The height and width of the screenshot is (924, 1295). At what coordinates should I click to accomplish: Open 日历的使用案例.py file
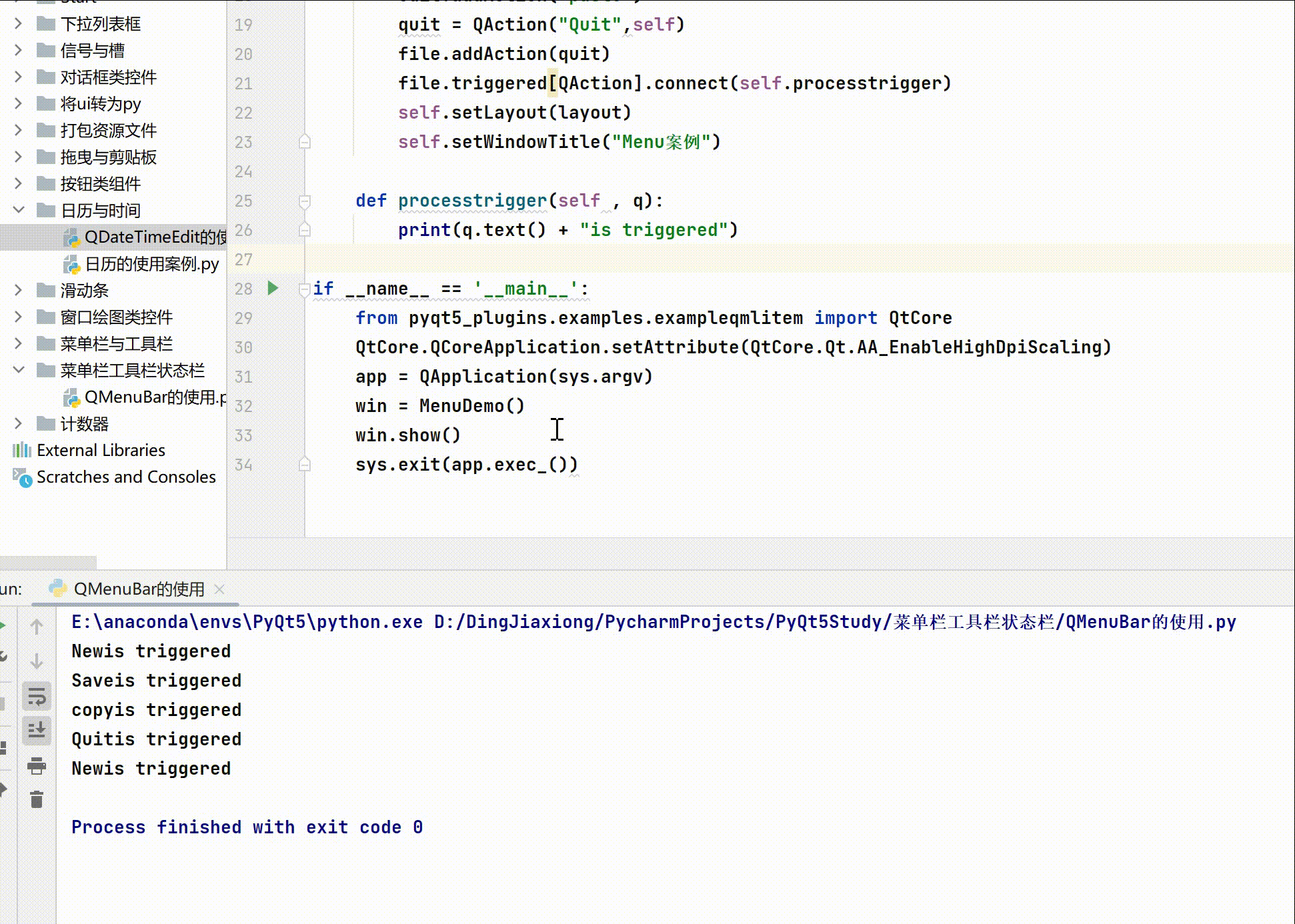(151, 264)
